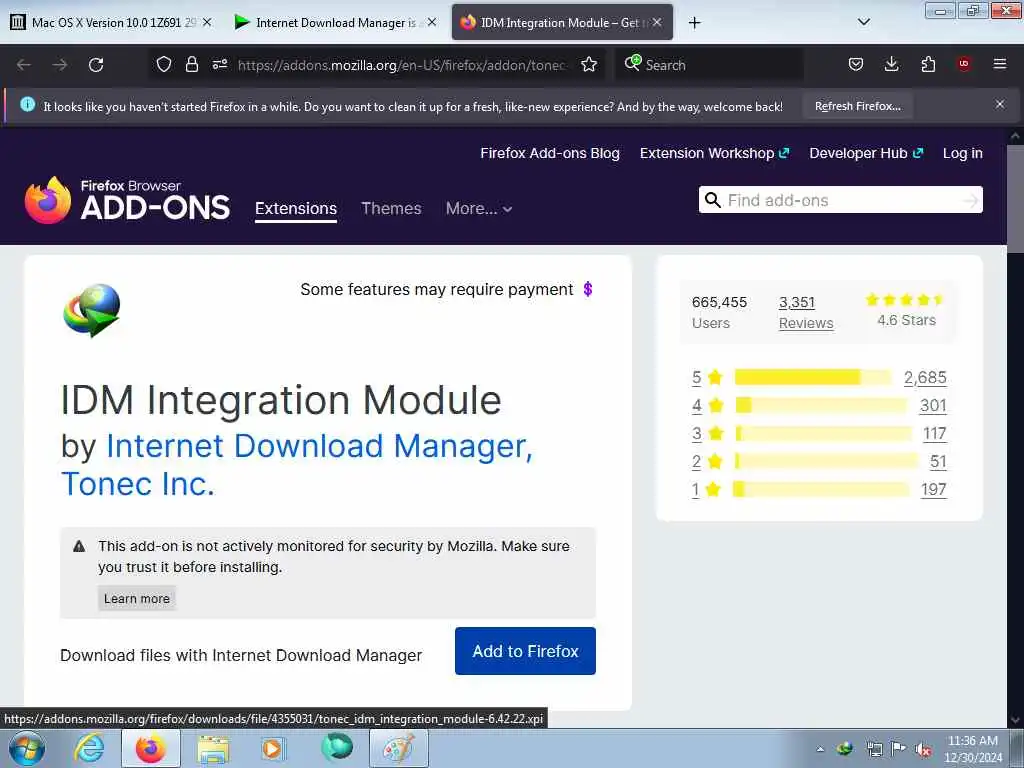Viewport: 1024px width, 768px height.
Task: Click the 117 three-star count
Action: coord(935,434)
